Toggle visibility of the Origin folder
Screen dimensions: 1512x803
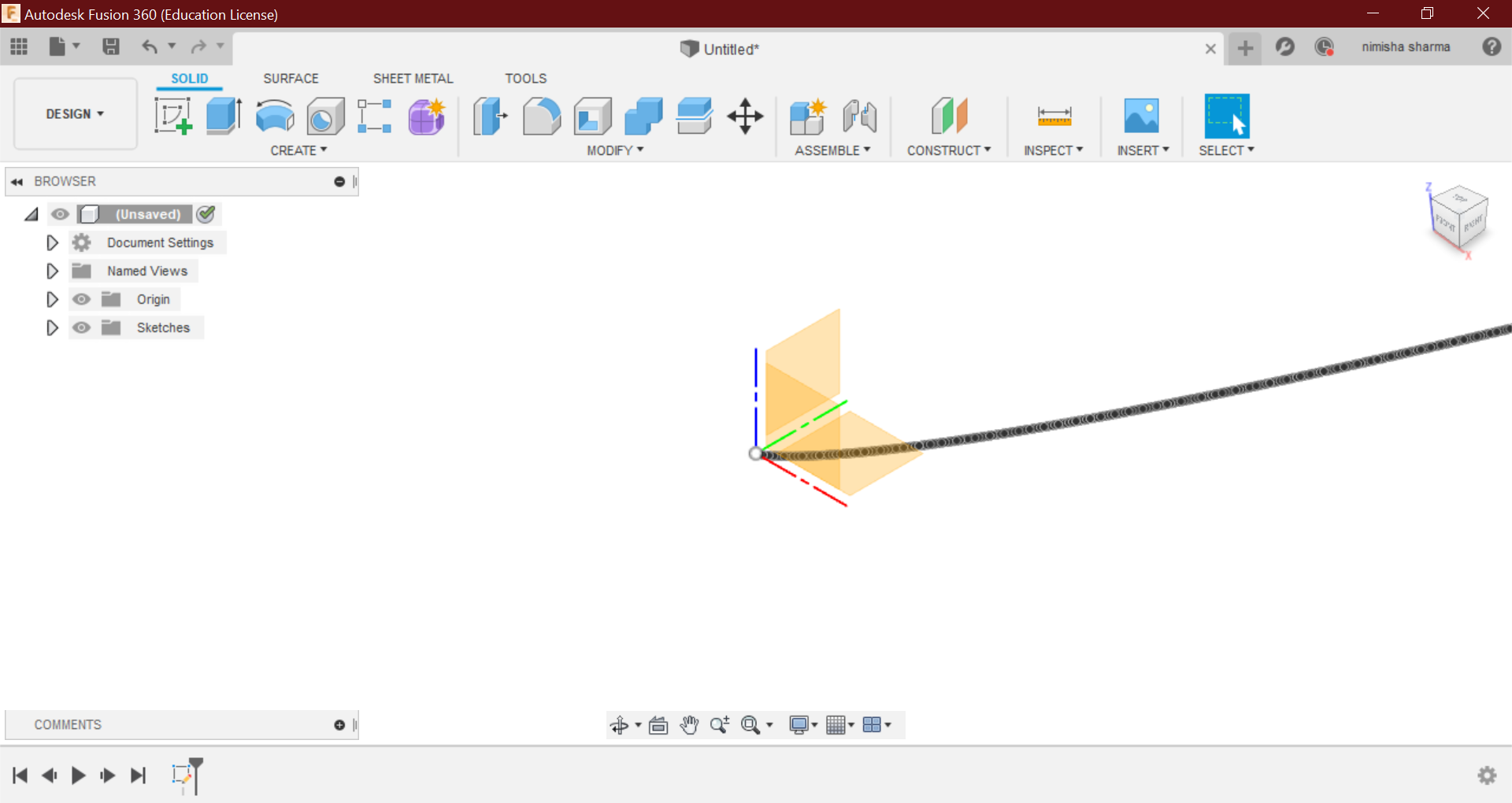[81, 299]
